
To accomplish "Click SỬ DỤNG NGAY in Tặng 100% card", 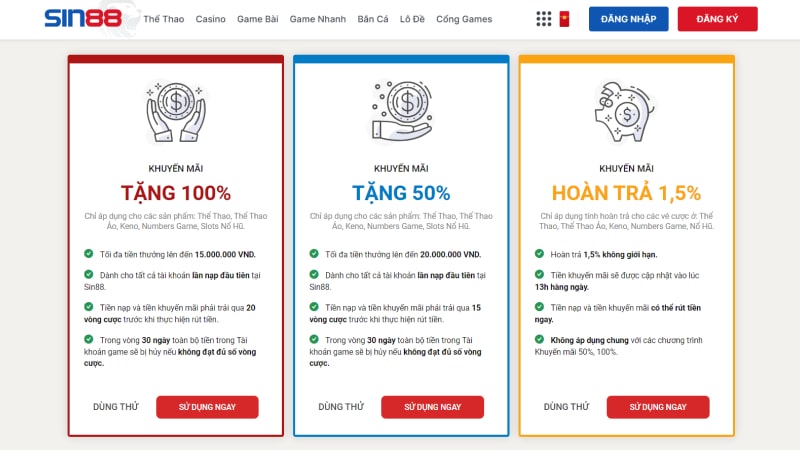I will coord(207,407).
